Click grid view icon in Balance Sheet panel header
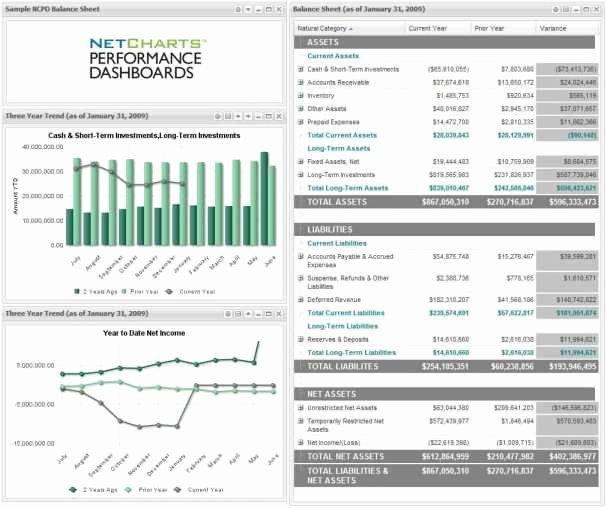The height and width of the screenshot is (508, 607). 566,10
